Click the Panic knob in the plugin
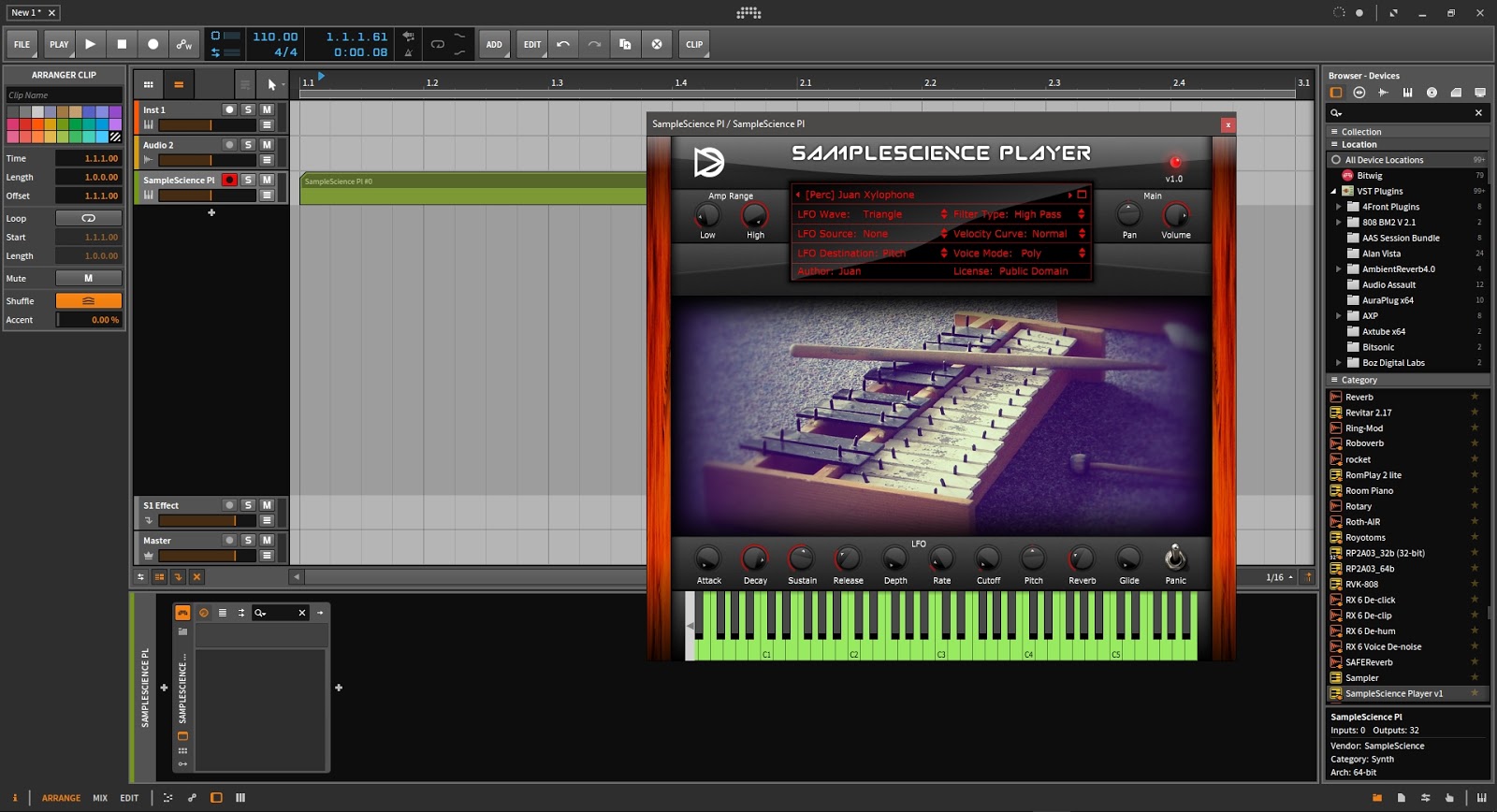The height and width of the screenshot is (812, 1497). 1175,558
